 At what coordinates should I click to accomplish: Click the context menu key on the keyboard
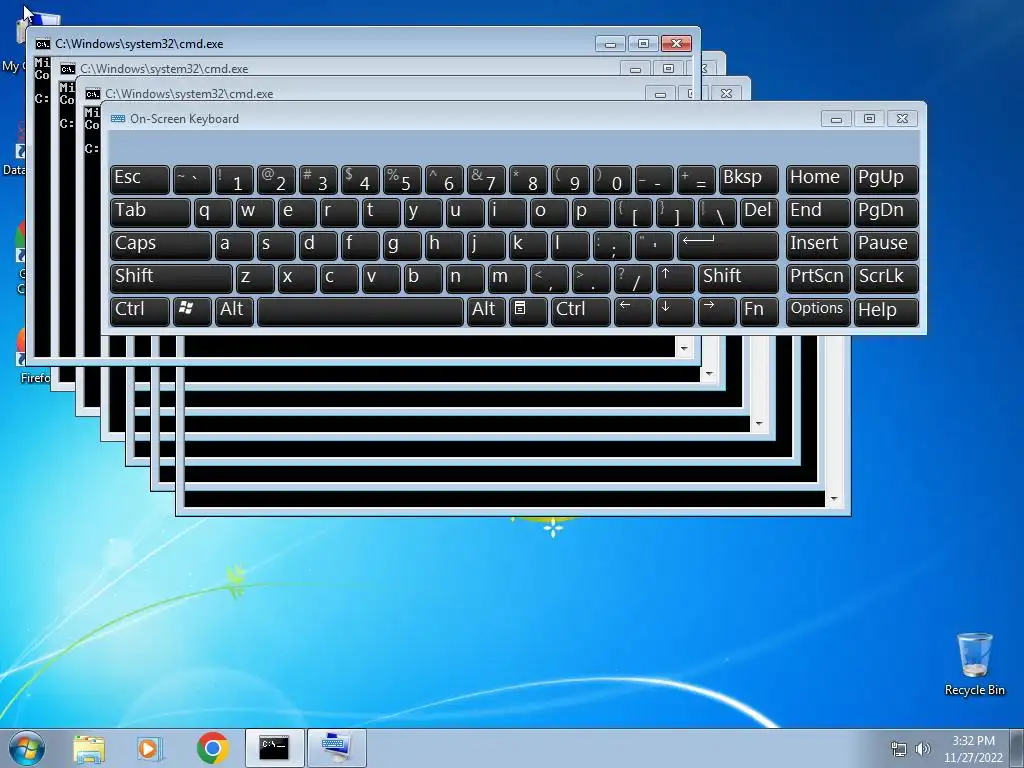[x=528, y=311]
